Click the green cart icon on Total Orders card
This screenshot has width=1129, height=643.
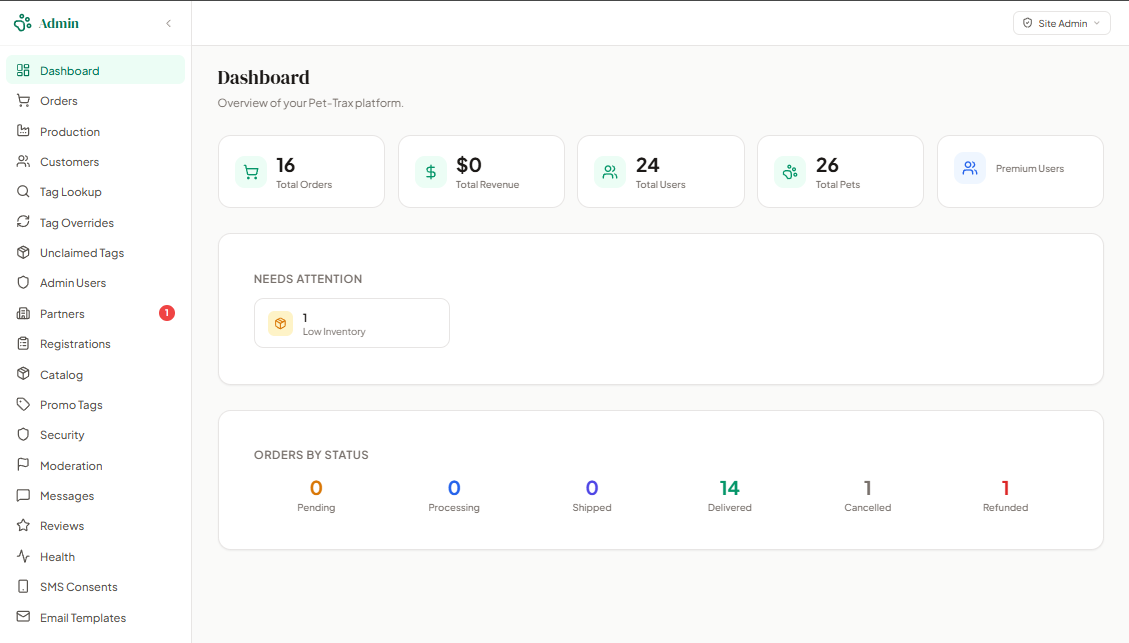point(251,172)
